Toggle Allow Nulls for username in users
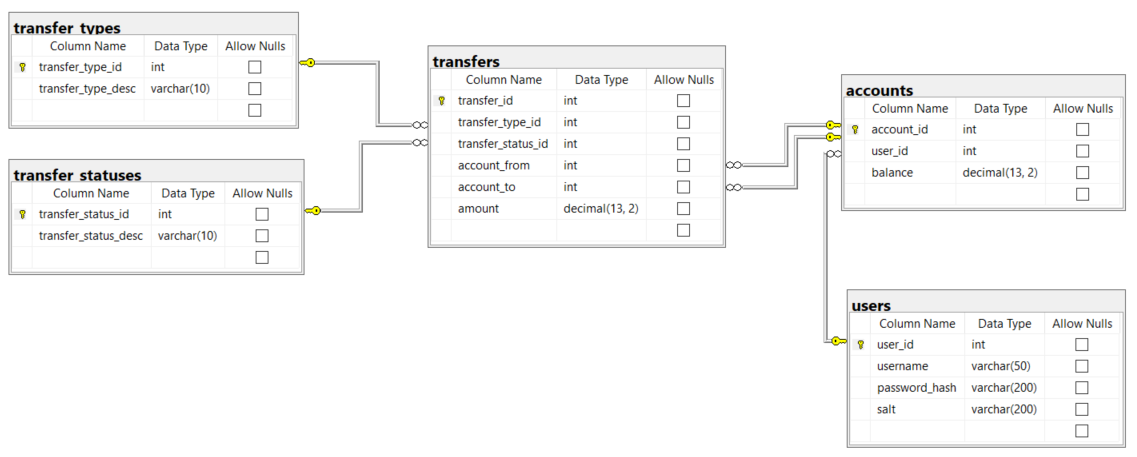1137x457 pixels. [1082, 366]
